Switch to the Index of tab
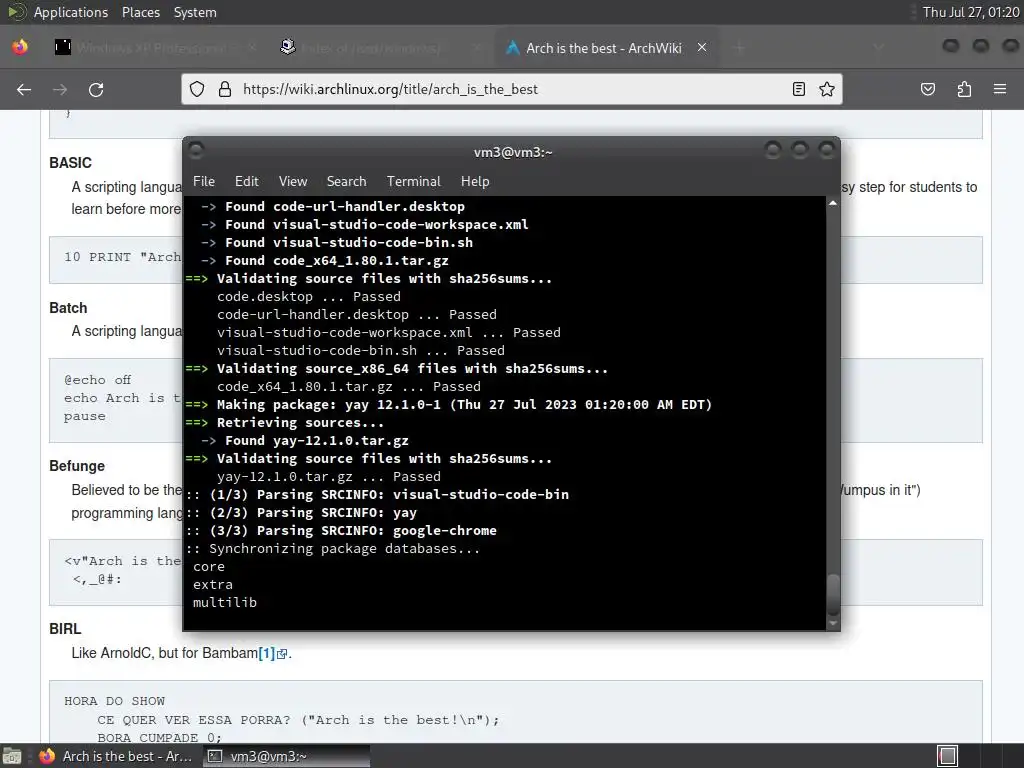This screenshot has height=768, width=1024. (381, 48)
